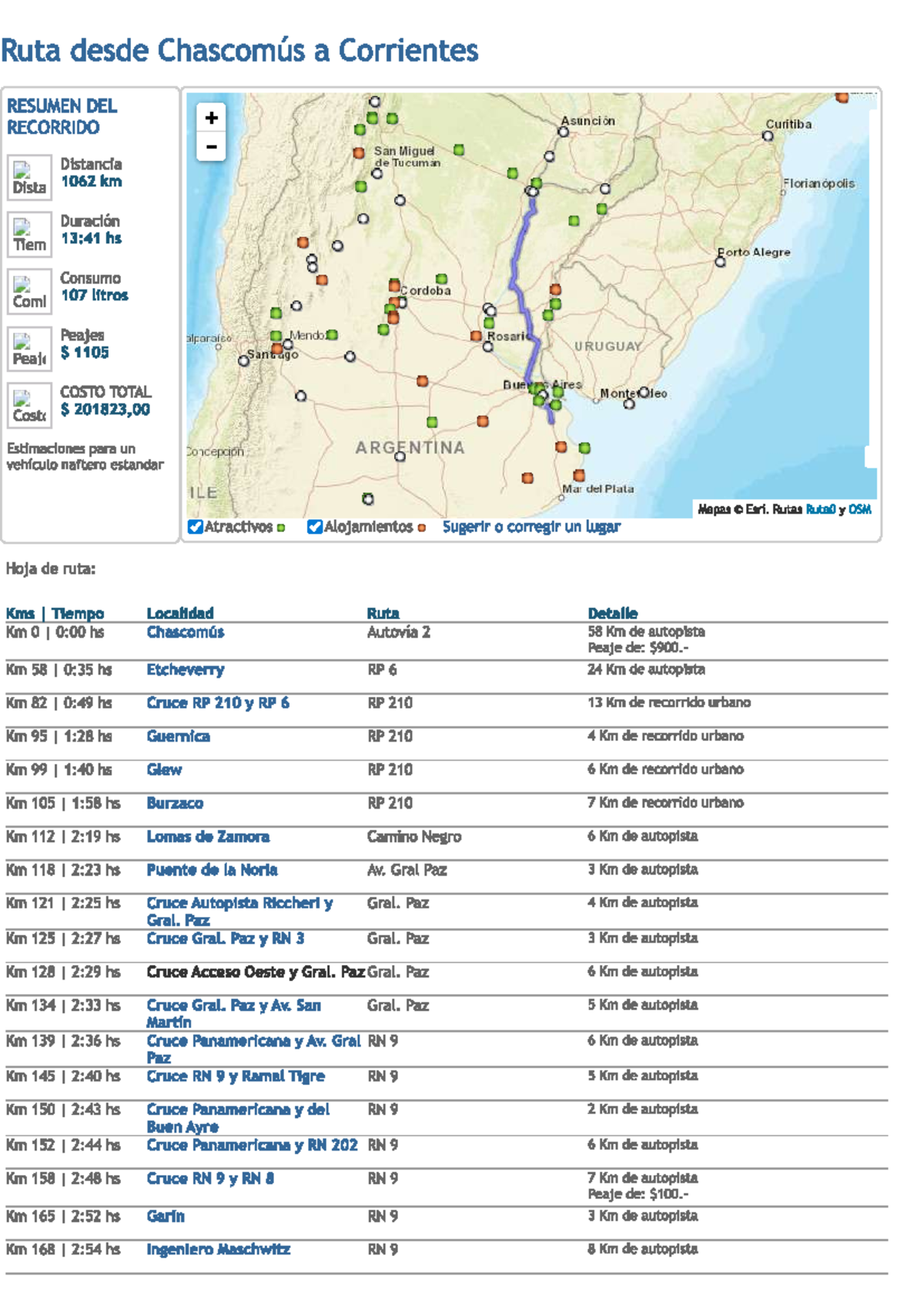This screenshot has height=1306, width=924.
Task: Open the Glew locality link
Action: [165, 769]
